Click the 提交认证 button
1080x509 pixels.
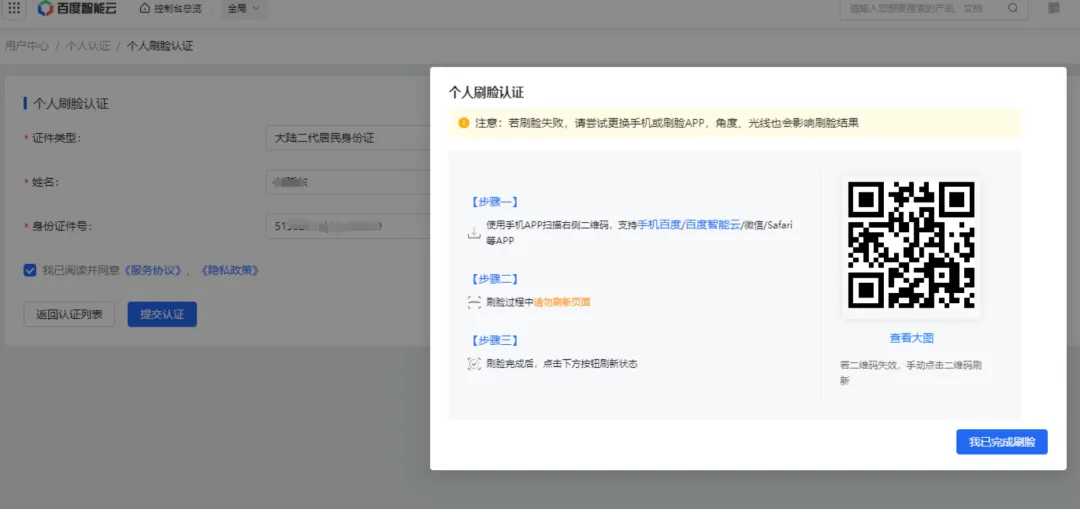coord(162,314)
